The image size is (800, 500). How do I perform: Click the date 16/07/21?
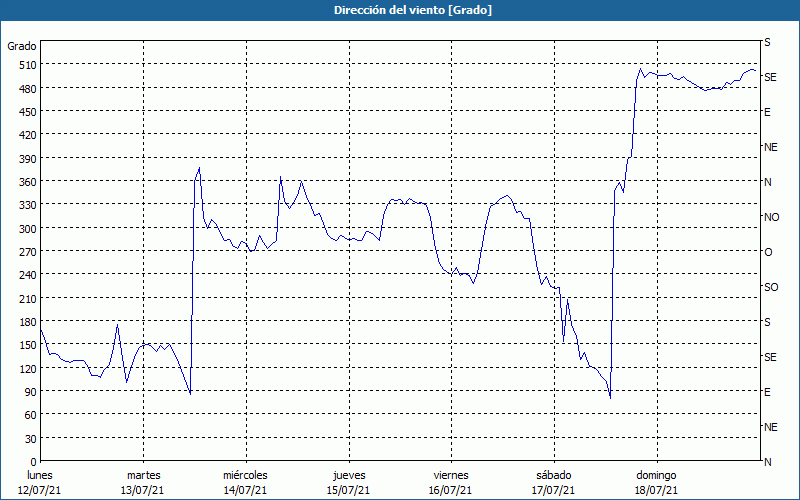click(x=451, y=490)
